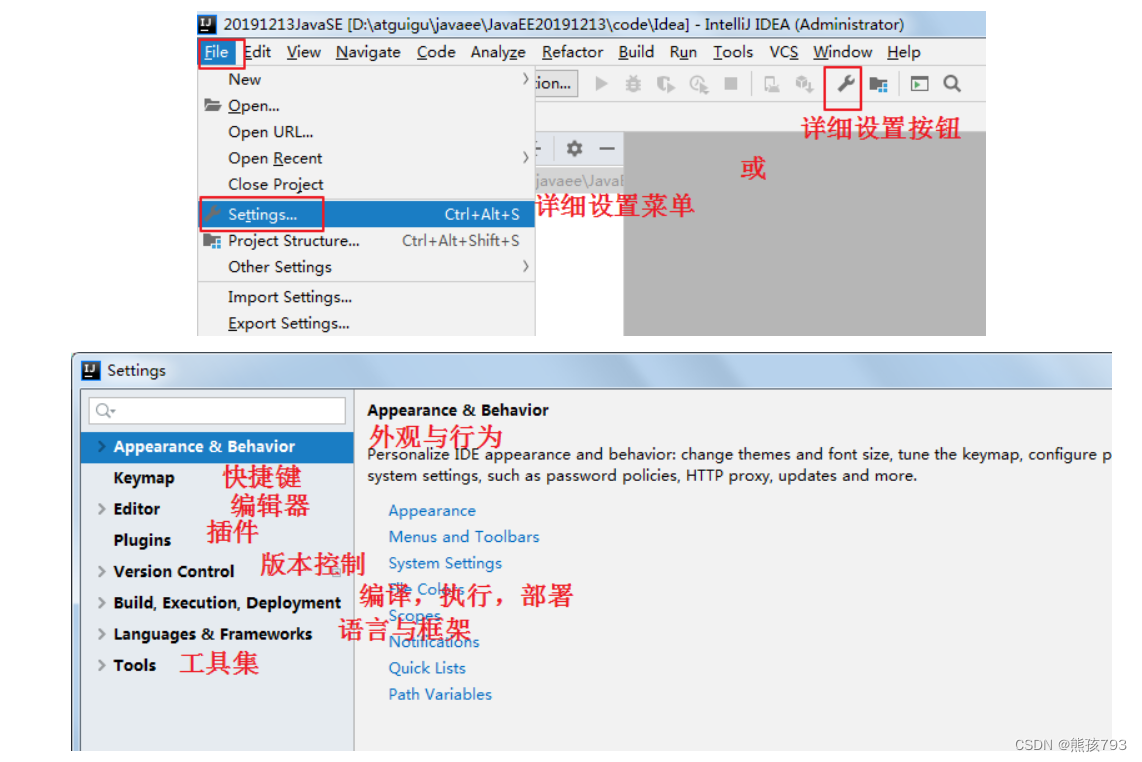The width and height of the screenshot is (1142, 762).
Task: Click the folder icon beside Open...
Action: click(212, 105)
